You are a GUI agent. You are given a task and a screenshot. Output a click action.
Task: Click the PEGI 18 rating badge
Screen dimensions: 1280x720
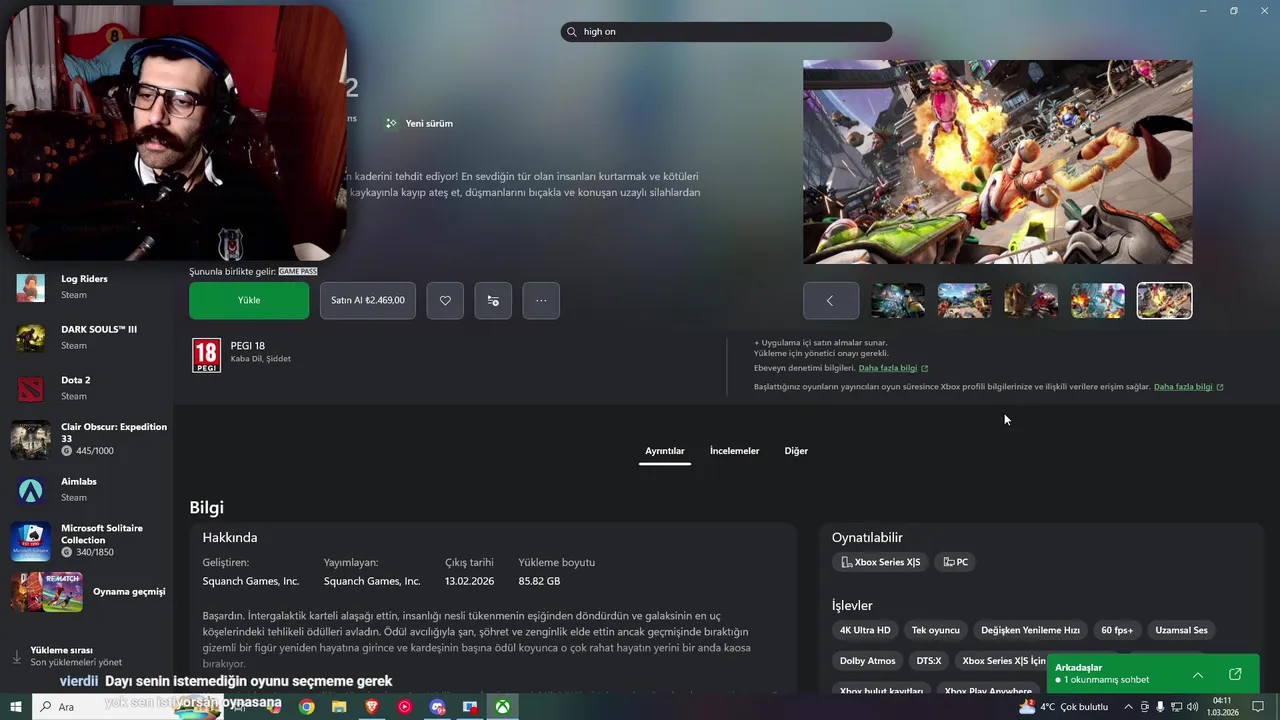click(x=206, y=355)
